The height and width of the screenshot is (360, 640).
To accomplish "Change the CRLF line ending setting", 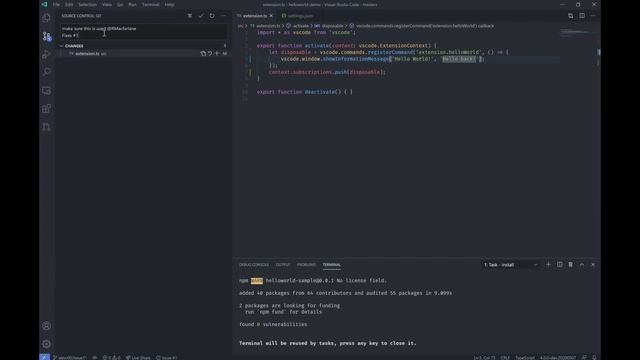I will (x=505, y=358).
